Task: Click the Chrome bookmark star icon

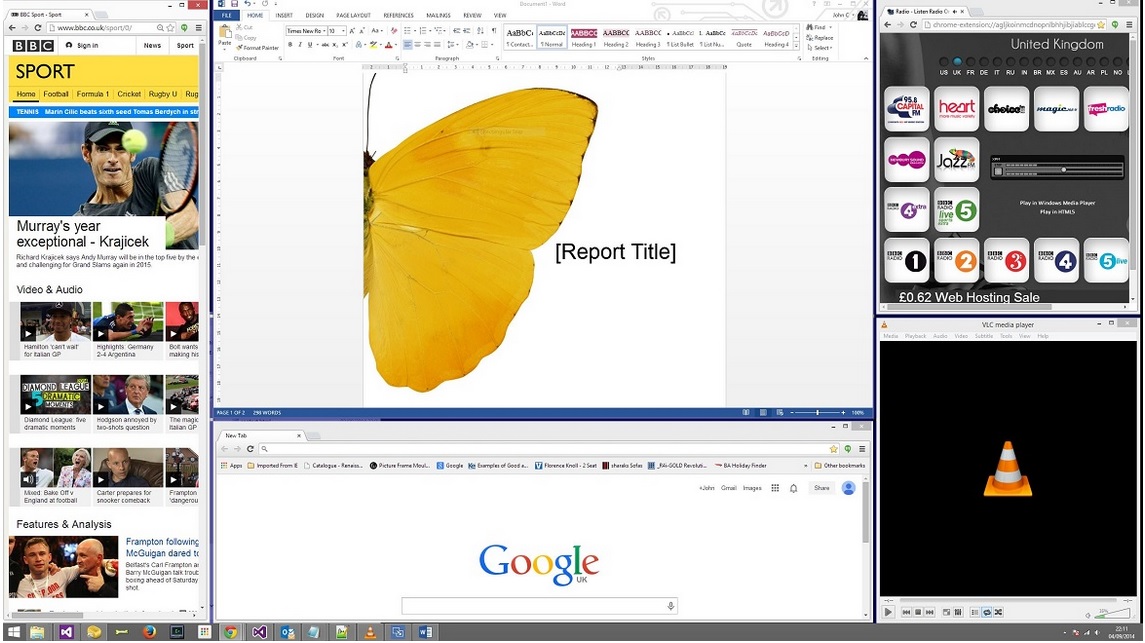Action: [833, 449]
